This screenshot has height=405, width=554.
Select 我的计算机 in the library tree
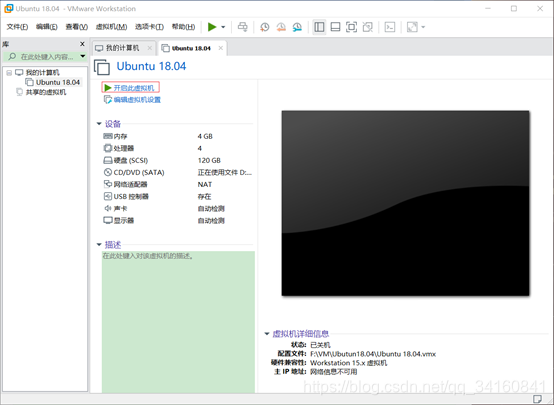click(x=42, y=73)
